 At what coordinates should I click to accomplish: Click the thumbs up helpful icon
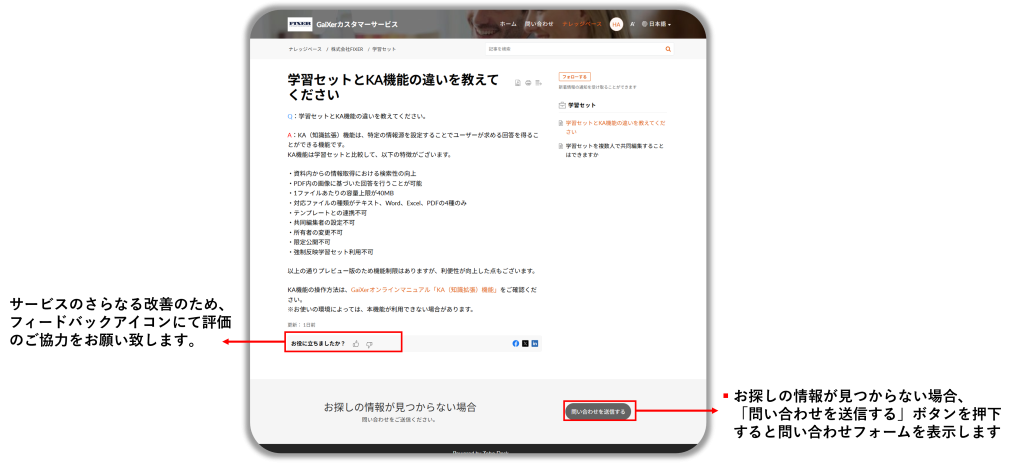356,344
